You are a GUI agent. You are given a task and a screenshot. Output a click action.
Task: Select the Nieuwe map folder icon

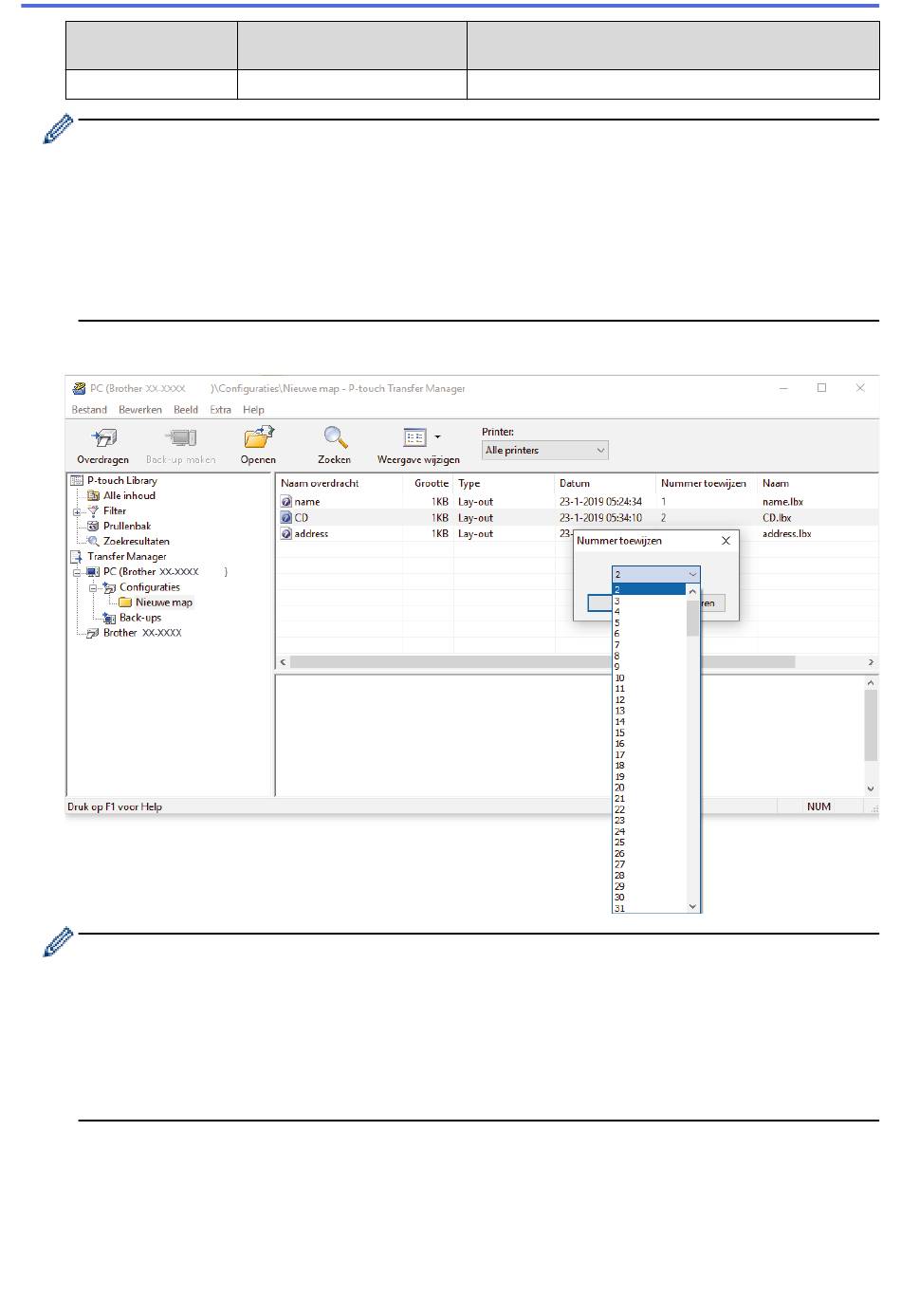click(x=125, y=602)
